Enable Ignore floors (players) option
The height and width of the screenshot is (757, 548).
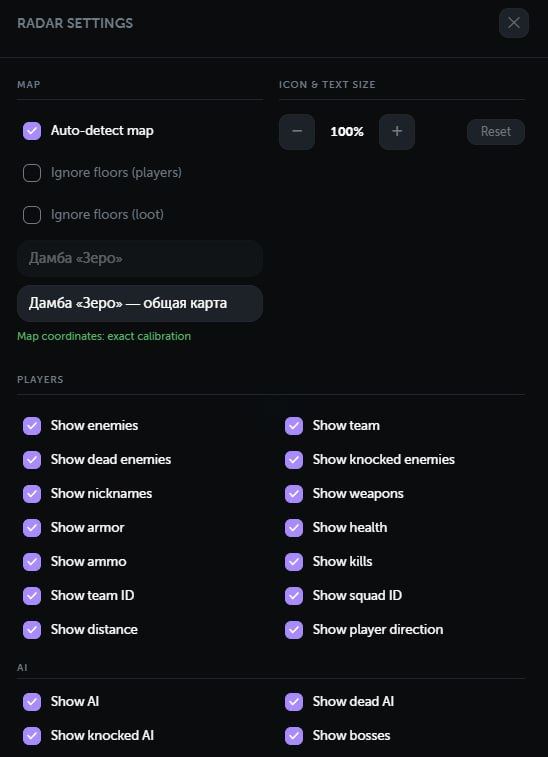pyautogui.click(x=32, y=173)
